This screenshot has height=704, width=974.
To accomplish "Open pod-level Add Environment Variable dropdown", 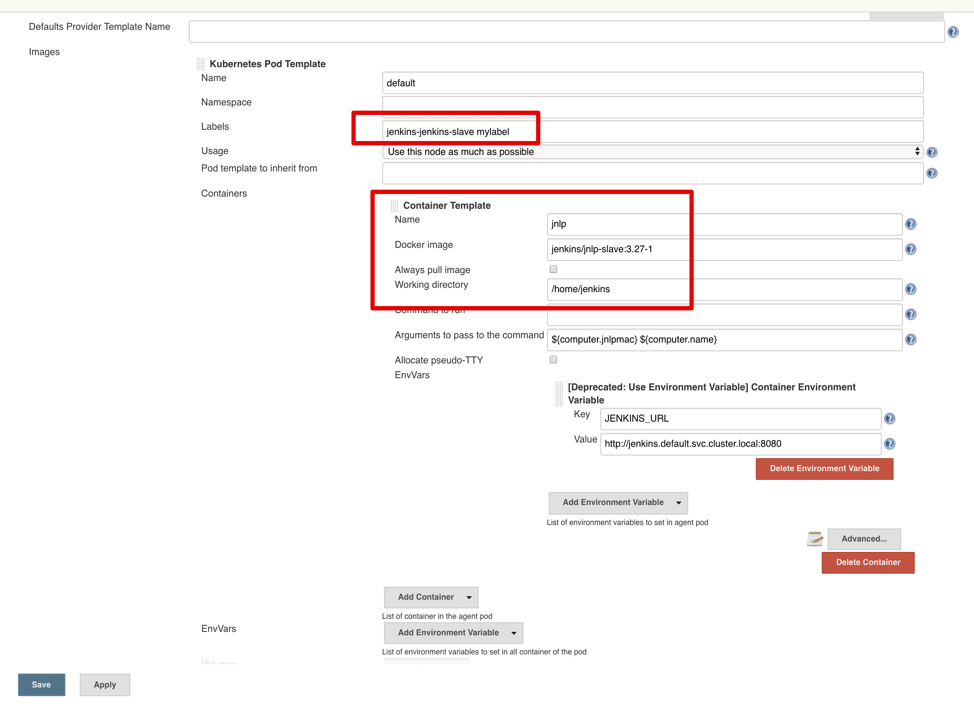I will coord(453,633).
